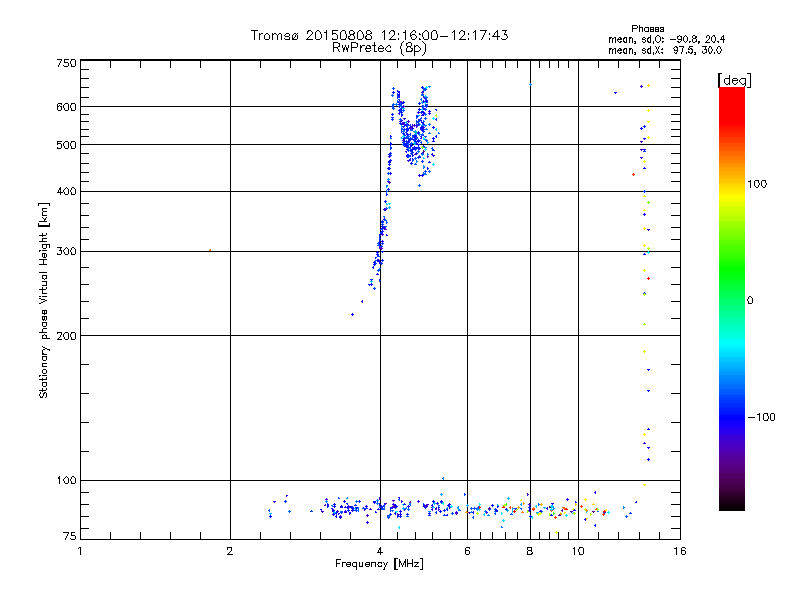
Task: Click the Tromsø 20150808 plot title
Action: (379, 35)
